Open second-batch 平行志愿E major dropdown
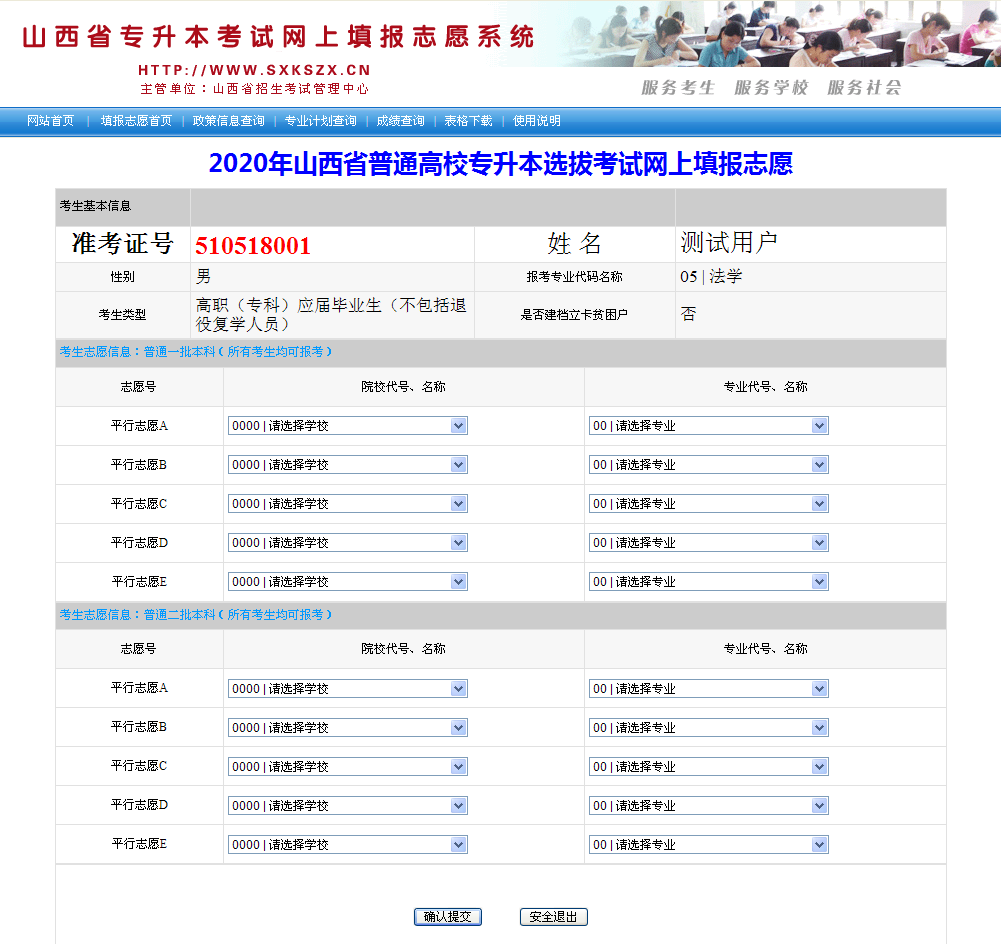The image size is (1001, 944). click(x=708, y=845)
